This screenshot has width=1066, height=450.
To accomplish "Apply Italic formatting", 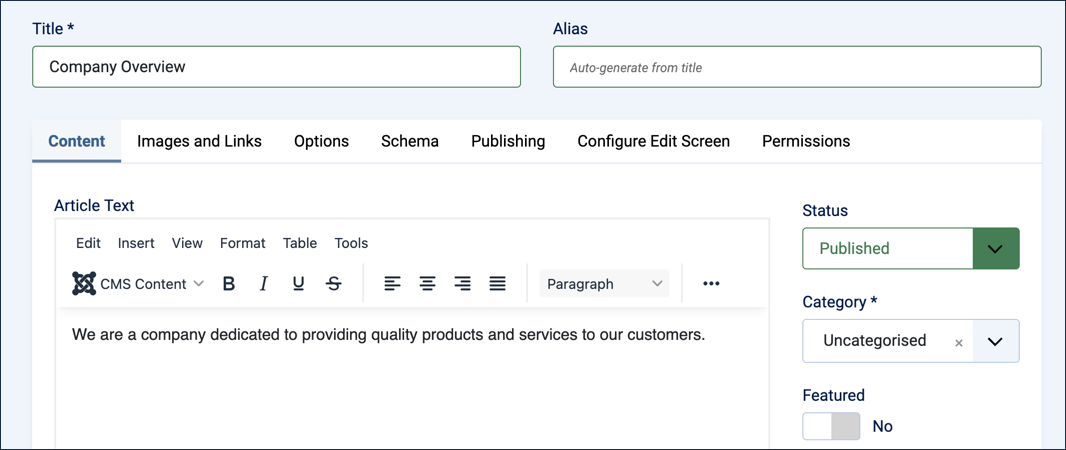I will tap(264, 283).
